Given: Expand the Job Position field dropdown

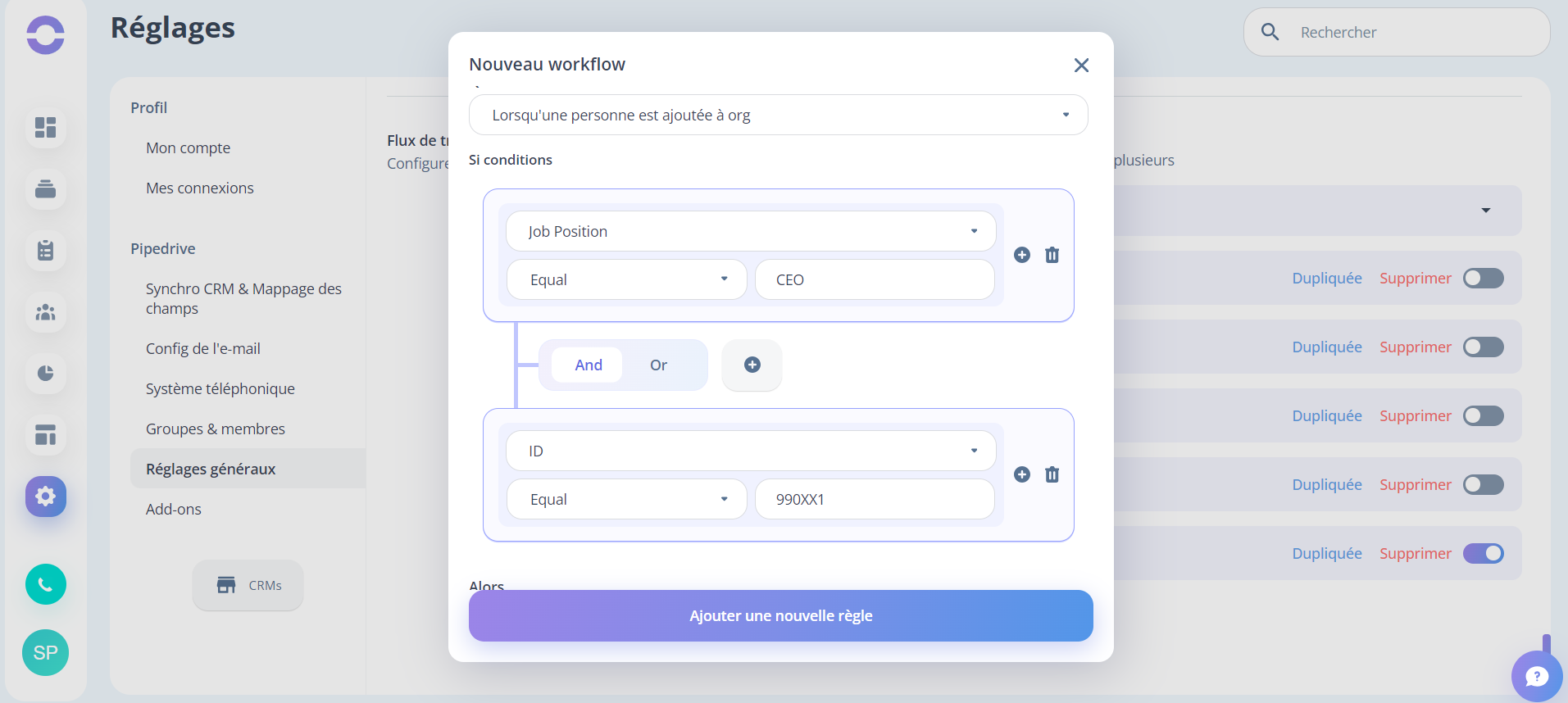Looking at the screenshot, I should (x=751, y=231).
